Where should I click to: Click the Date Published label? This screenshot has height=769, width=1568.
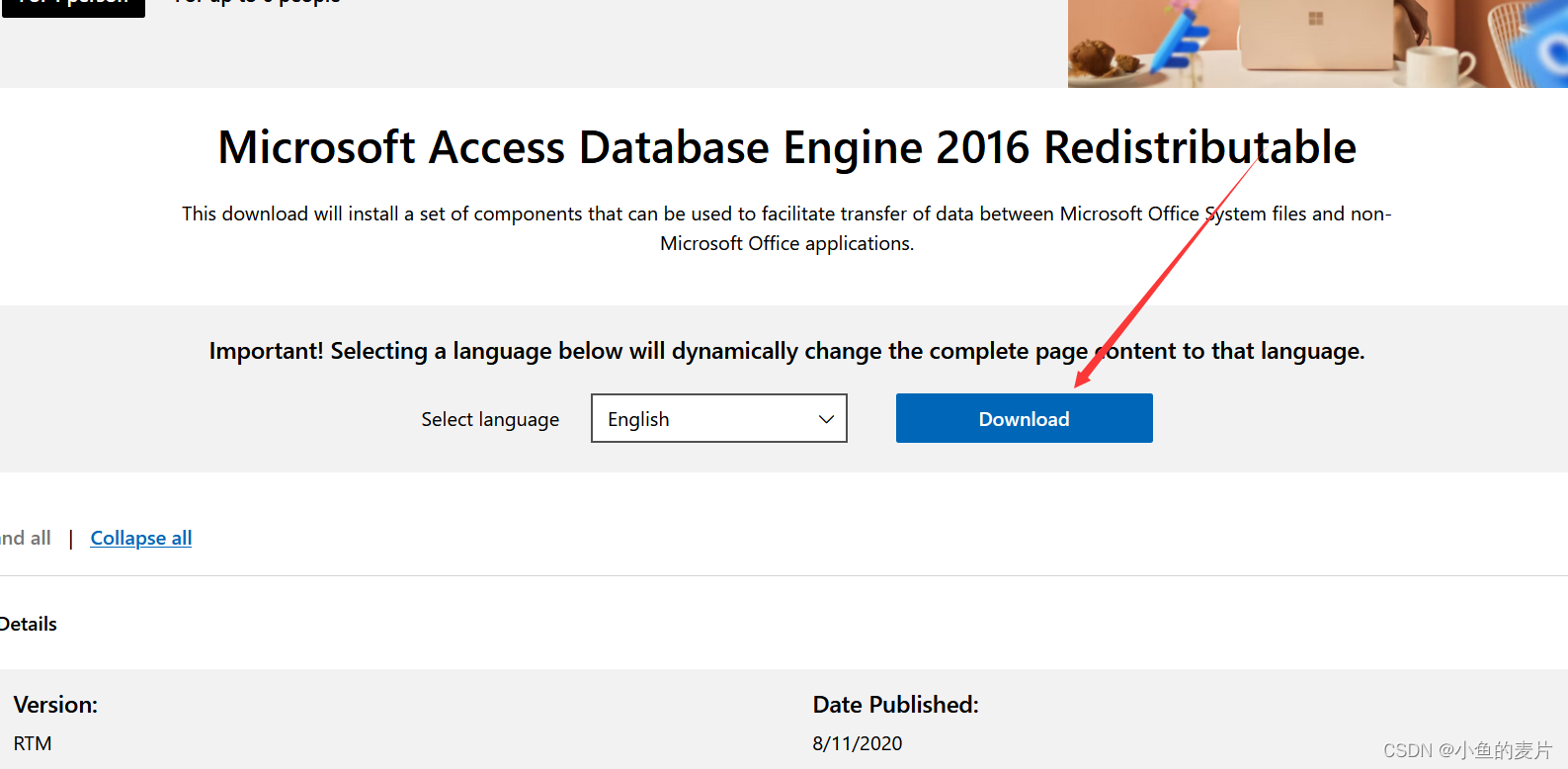pos(894,704)
